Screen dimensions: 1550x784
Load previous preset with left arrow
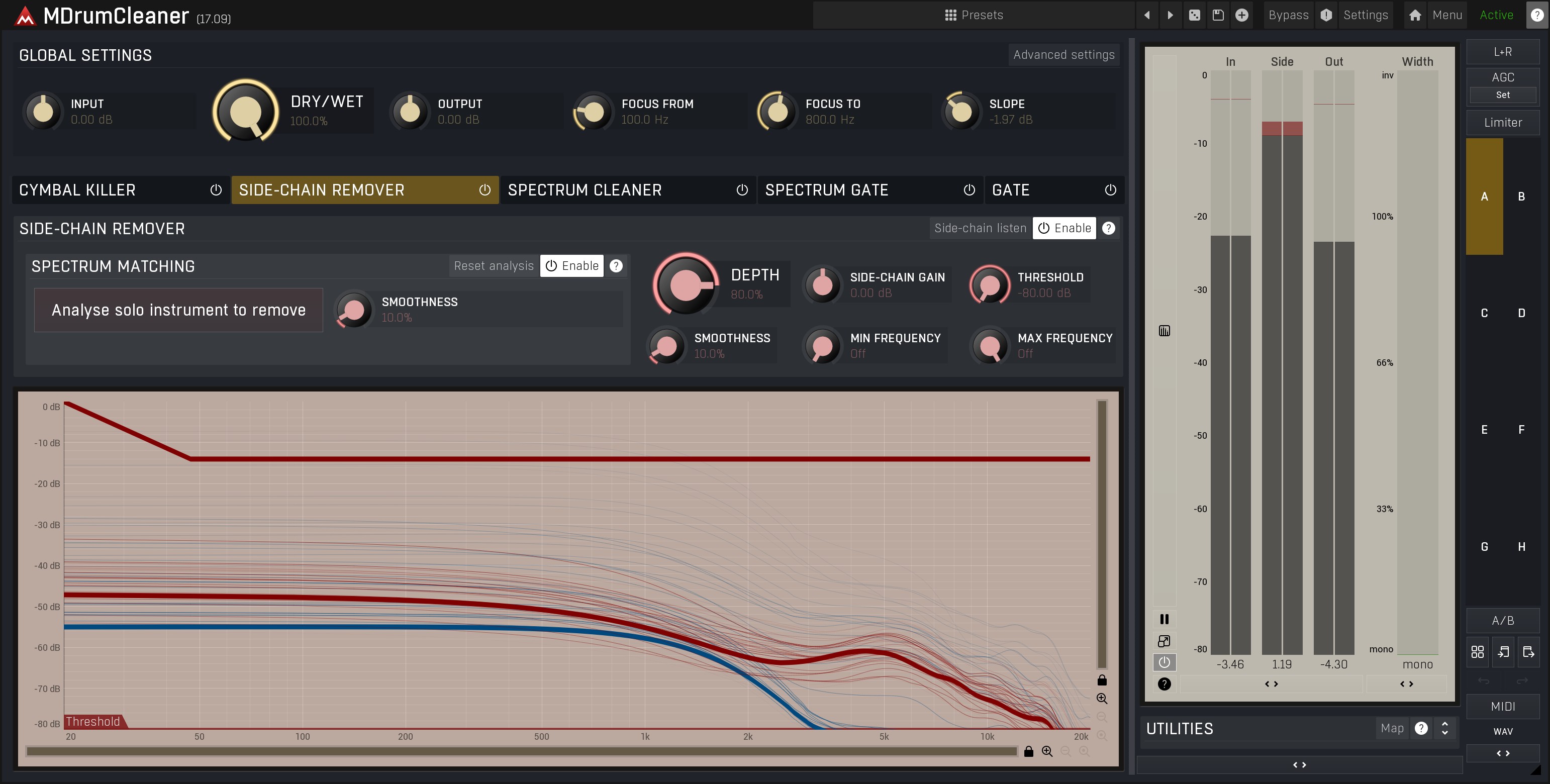(1147, 15)
